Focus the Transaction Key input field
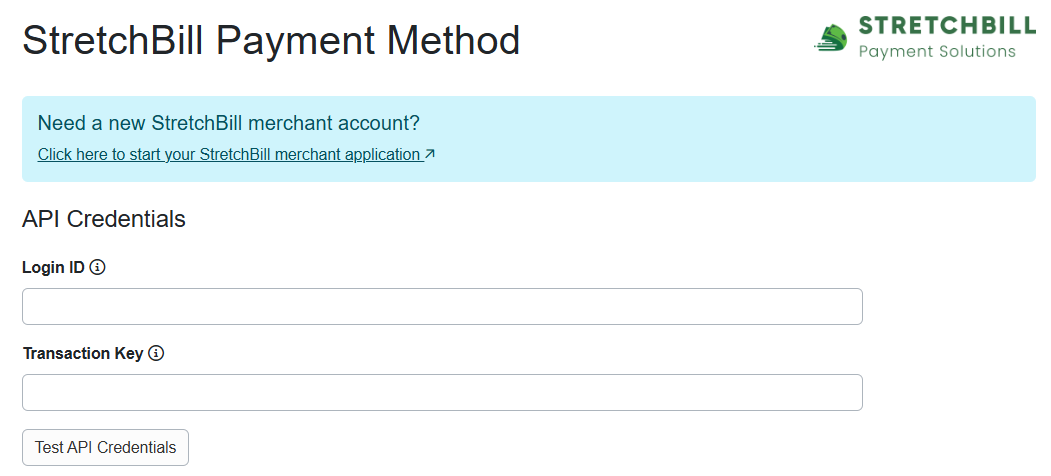Image resolution: width=1051 pixels, height=476 pixels. tap(442, 392)
